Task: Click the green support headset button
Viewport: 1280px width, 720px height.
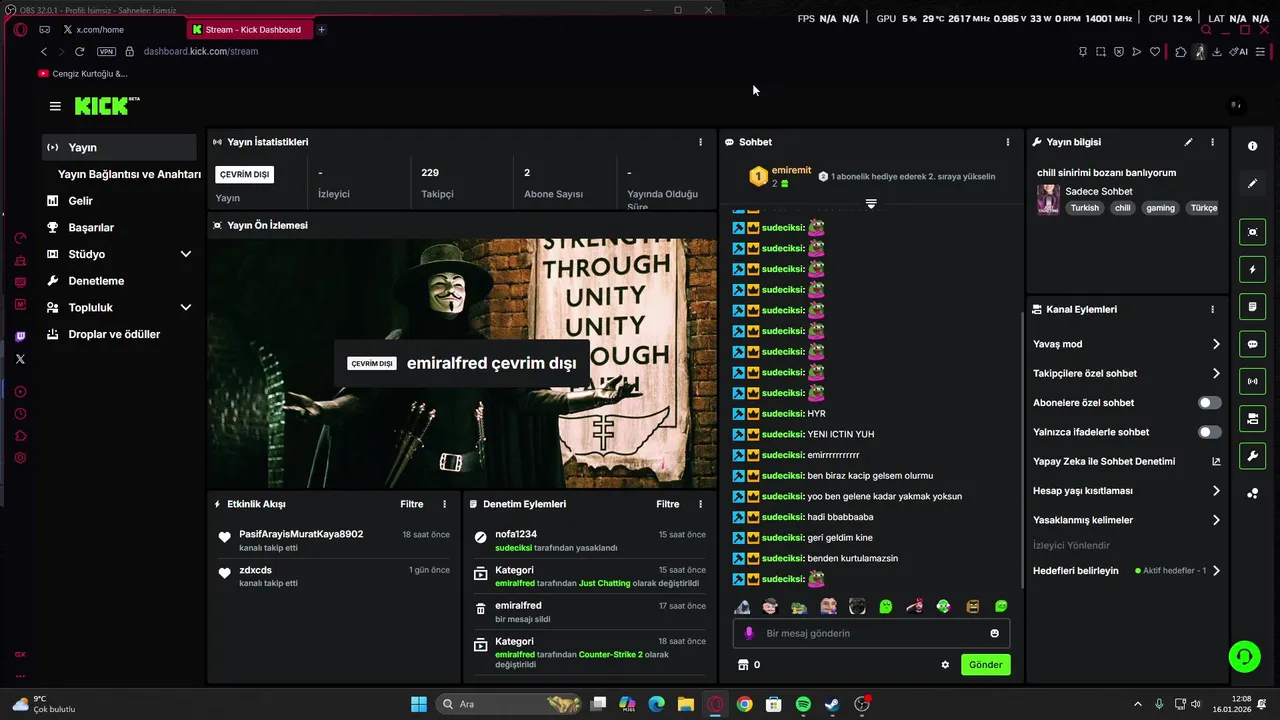Action: [x=1245, y=656]
